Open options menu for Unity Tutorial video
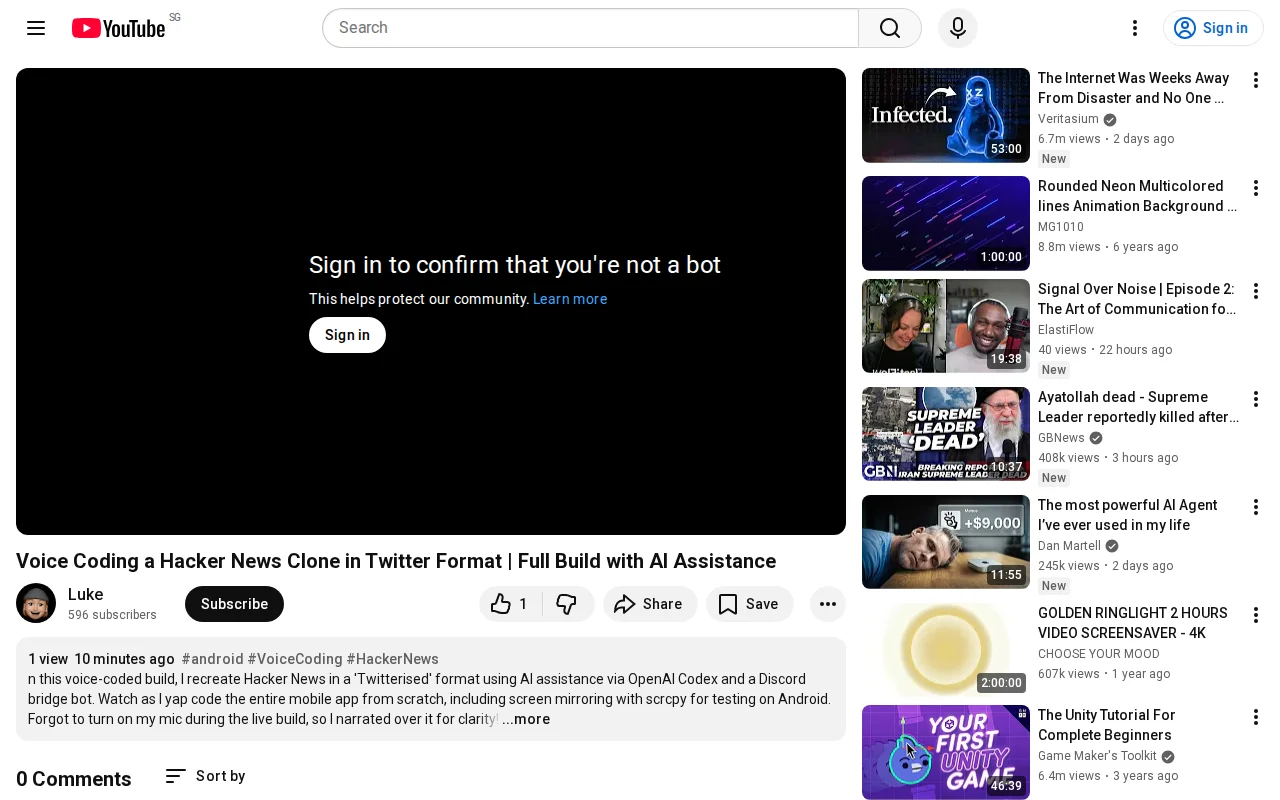 pos(1256,717)
